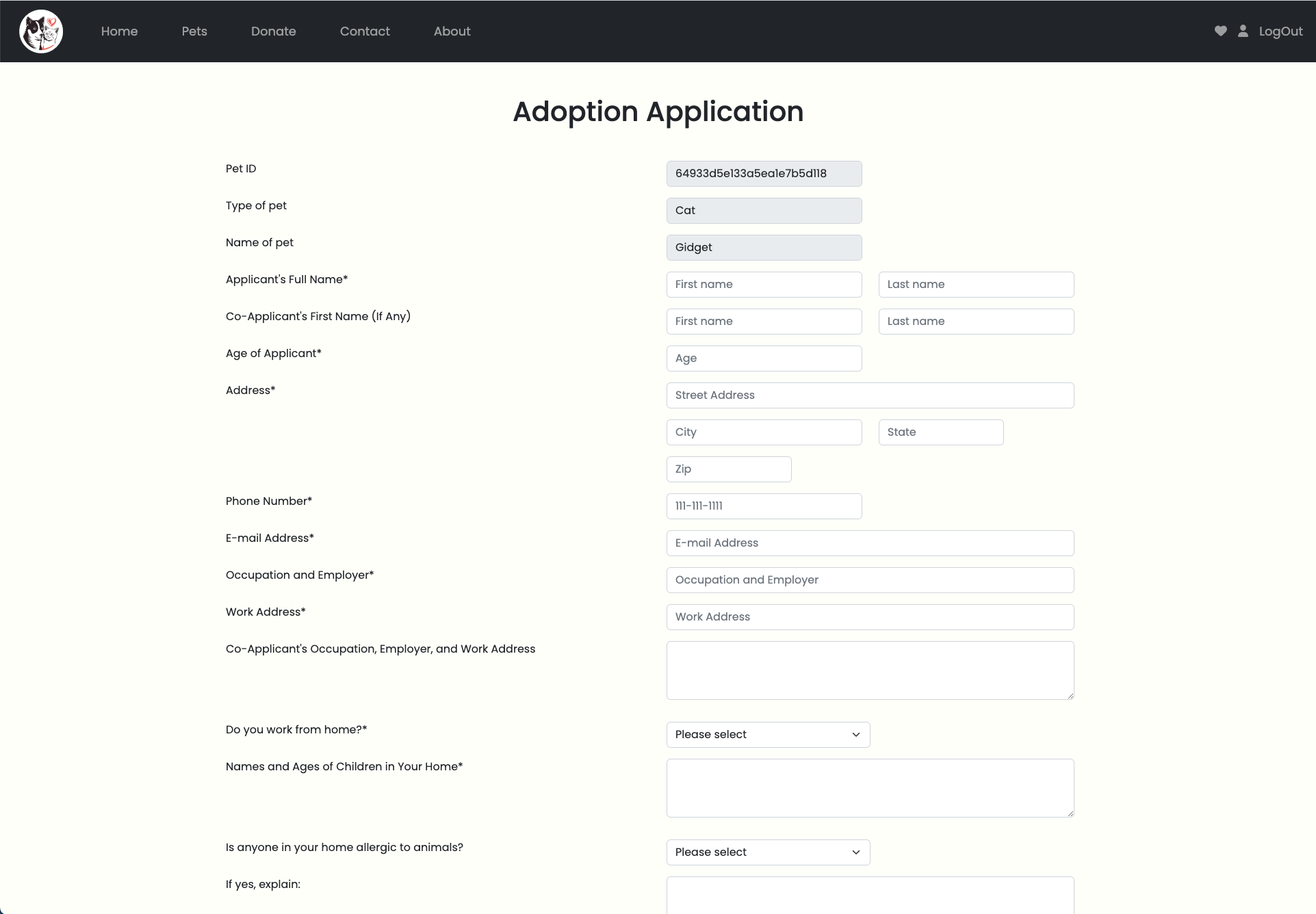Screen dimensions: 1316x914
Task: Go to Home in the navbar
Action: [119, 31]
